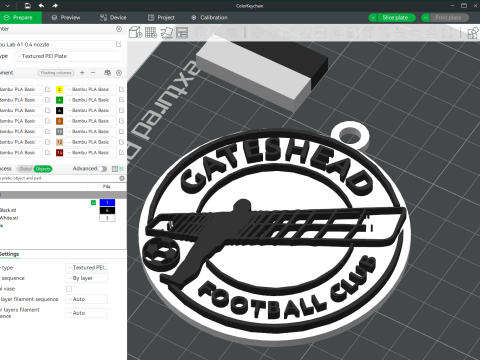
Task: Click the Auto orient toolbar icon
Action: tap(167, 32)
